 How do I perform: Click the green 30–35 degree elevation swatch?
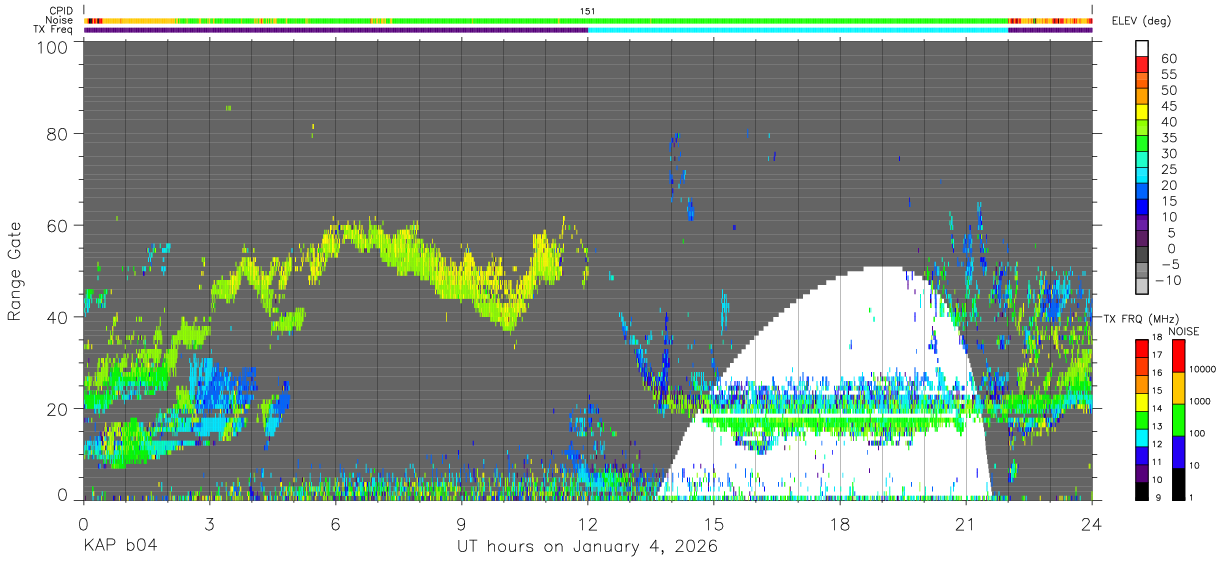tap(1142, 144)
